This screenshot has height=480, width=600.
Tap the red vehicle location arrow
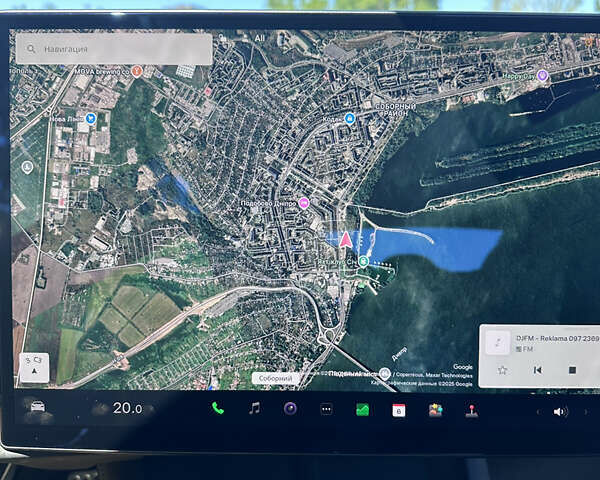[x=346, y=239]
